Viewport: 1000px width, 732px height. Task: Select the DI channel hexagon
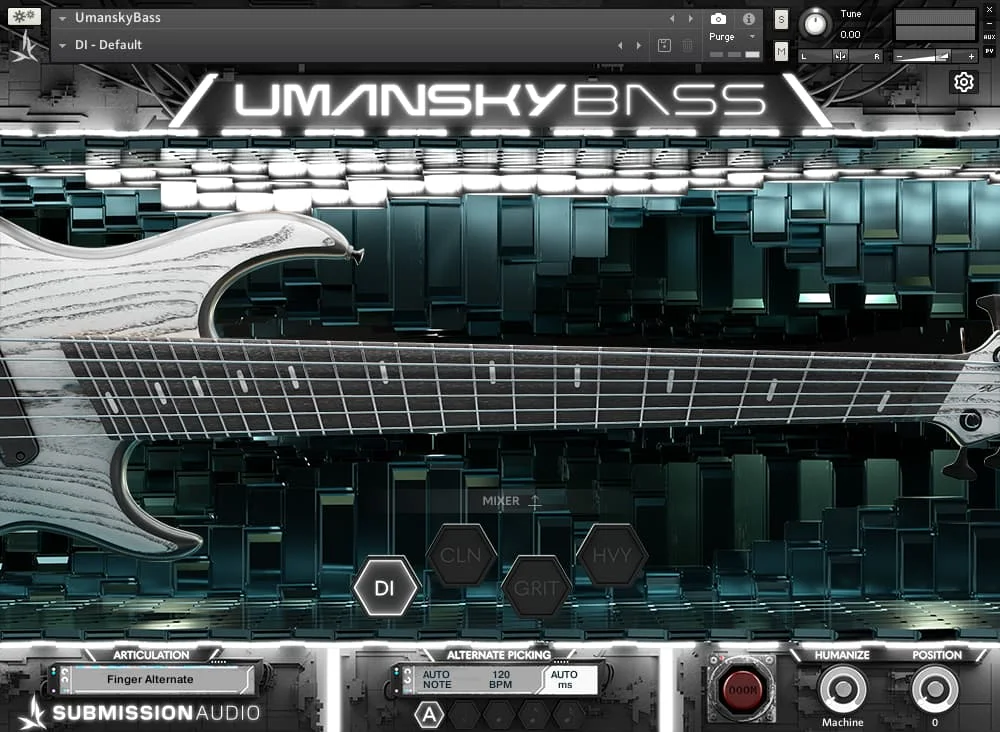pos(386,586)
